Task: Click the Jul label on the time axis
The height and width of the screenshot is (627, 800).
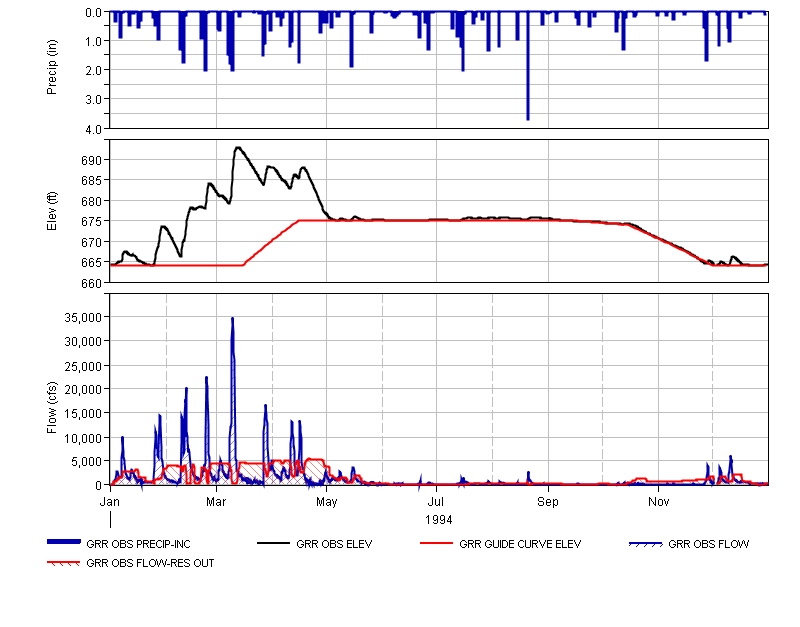Action: pos(436,499)
